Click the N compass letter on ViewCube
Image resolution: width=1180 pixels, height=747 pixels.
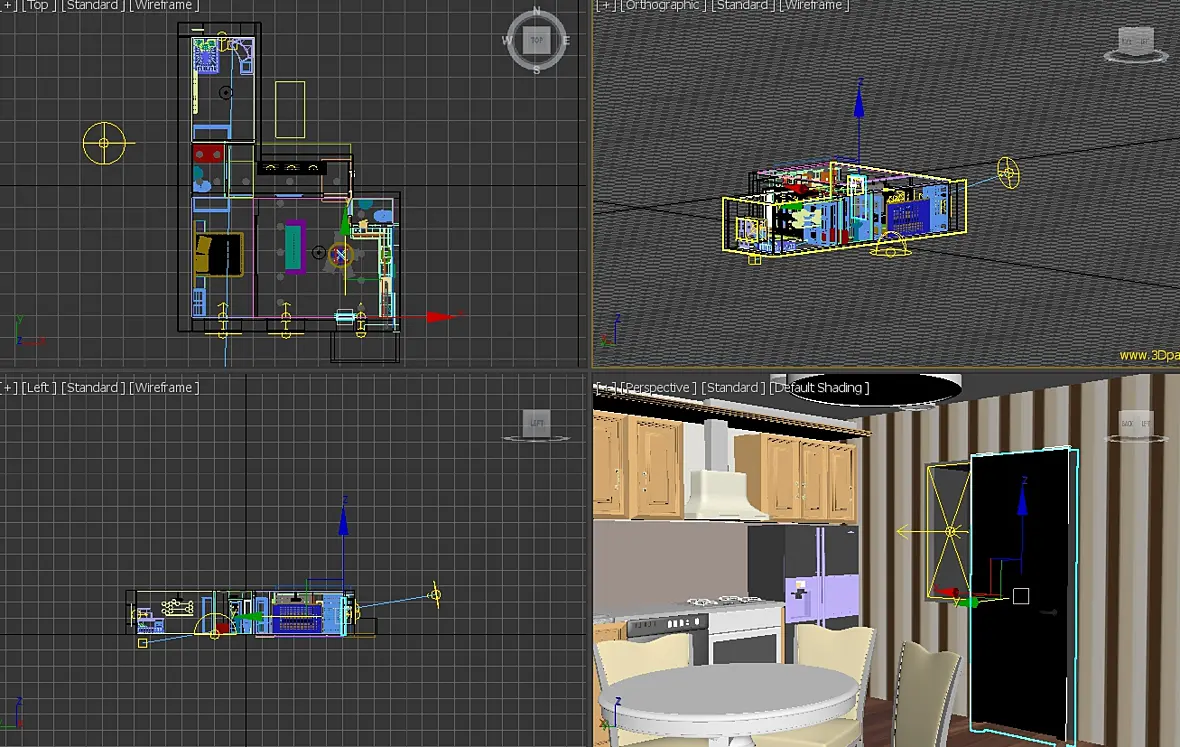(x=537, y=11)
